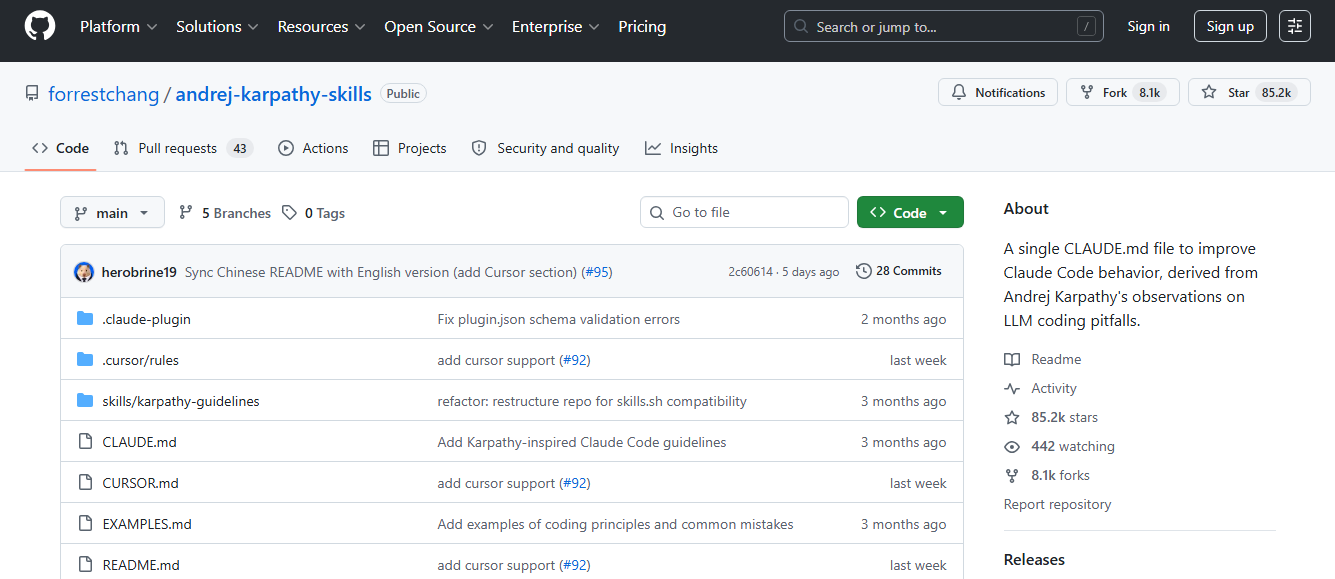Click the Notifications bell button
The image size is (1335, 579).
[x=997, y=93]
